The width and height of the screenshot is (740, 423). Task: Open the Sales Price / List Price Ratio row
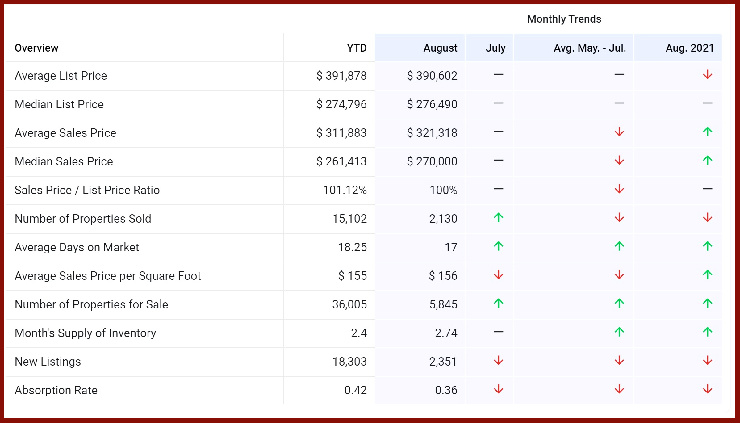(x=87, y=190)
